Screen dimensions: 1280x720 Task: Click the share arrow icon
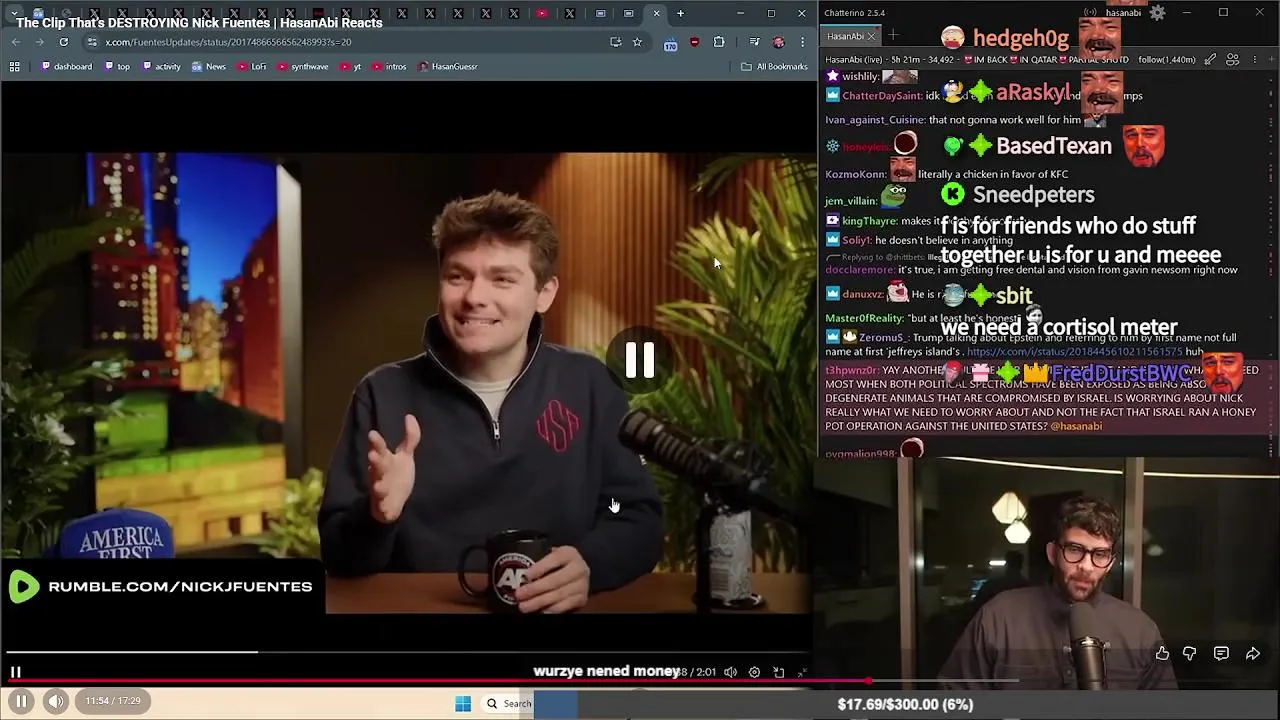tap(1253, 653)
